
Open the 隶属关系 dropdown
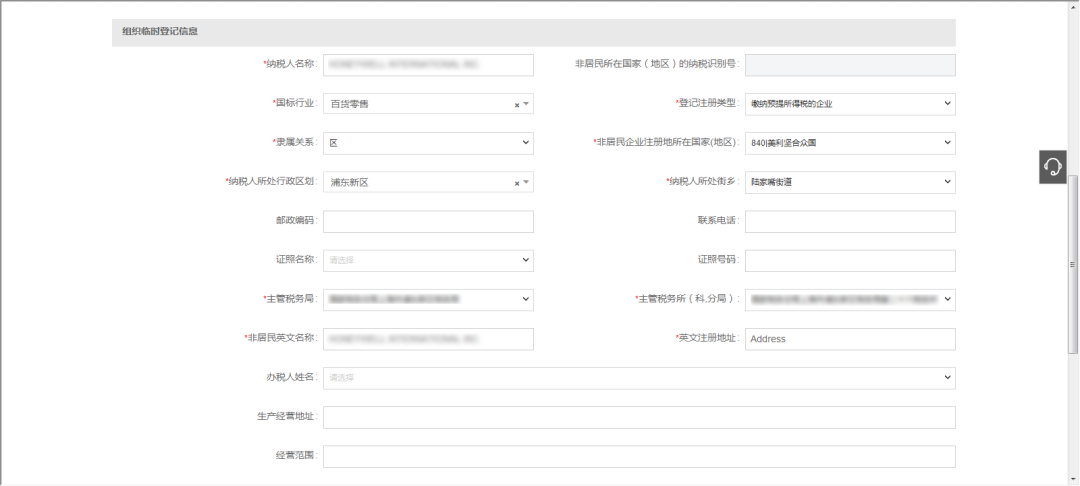526,143
